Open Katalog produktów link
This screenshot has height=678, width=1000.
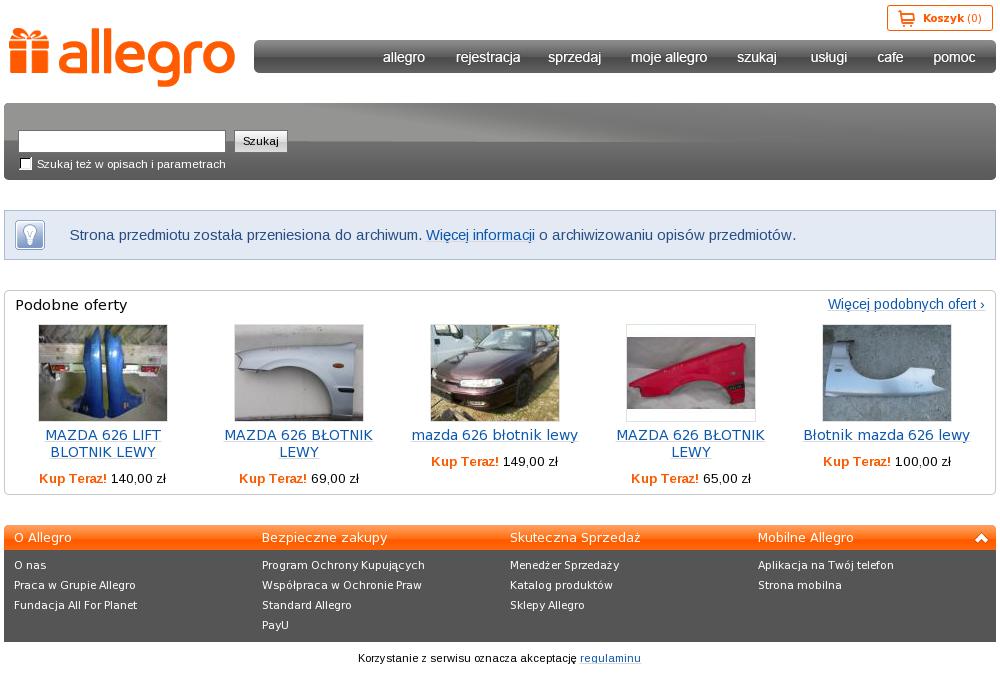(x=561, y=585)
